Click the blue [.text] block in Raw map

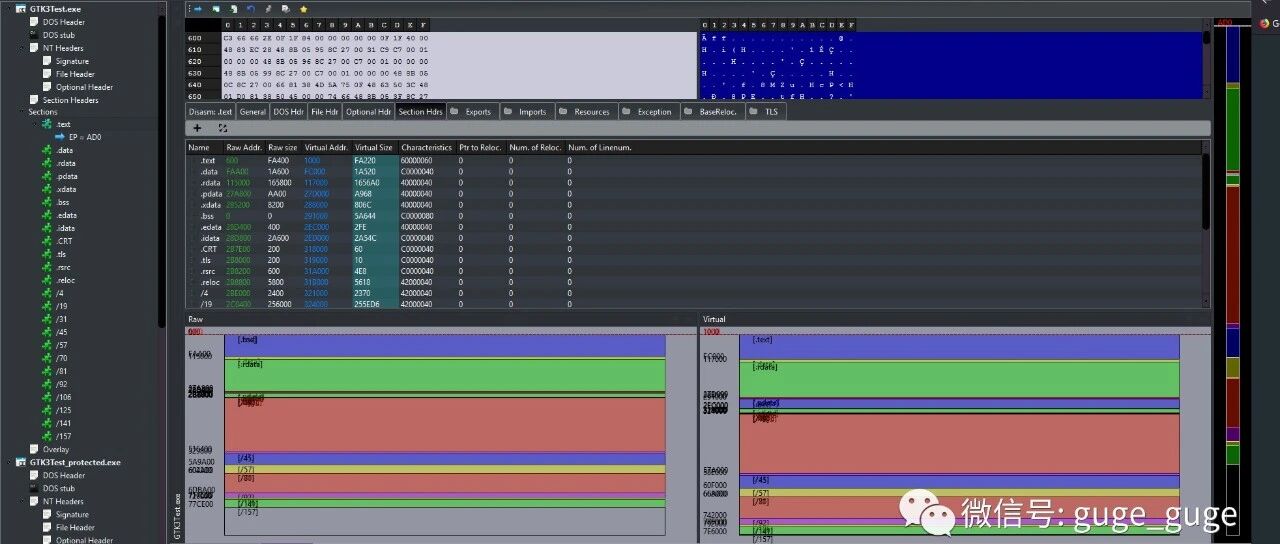pyautogui.click(x=445, y=345)
